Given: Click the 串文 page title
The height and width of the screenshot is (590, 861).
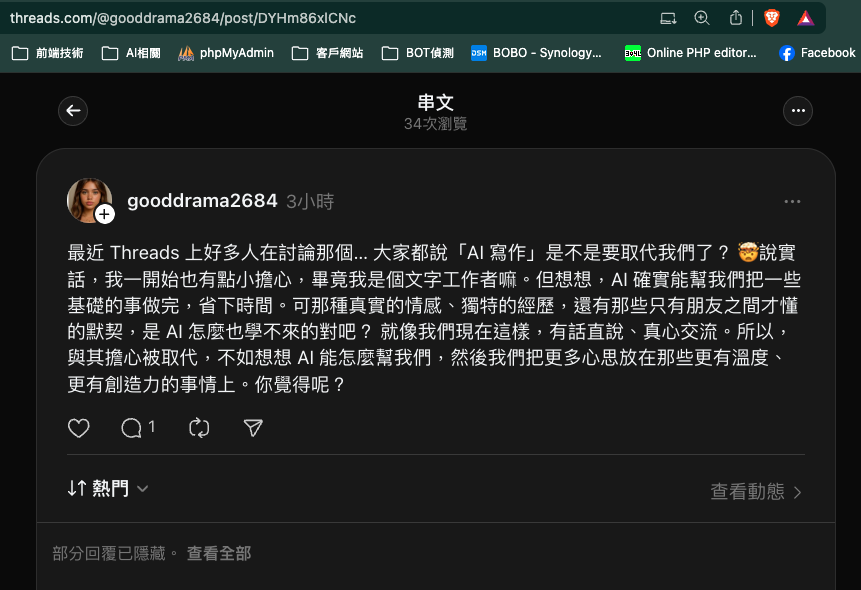Looking at the screenshot, I should coord(435,103).
